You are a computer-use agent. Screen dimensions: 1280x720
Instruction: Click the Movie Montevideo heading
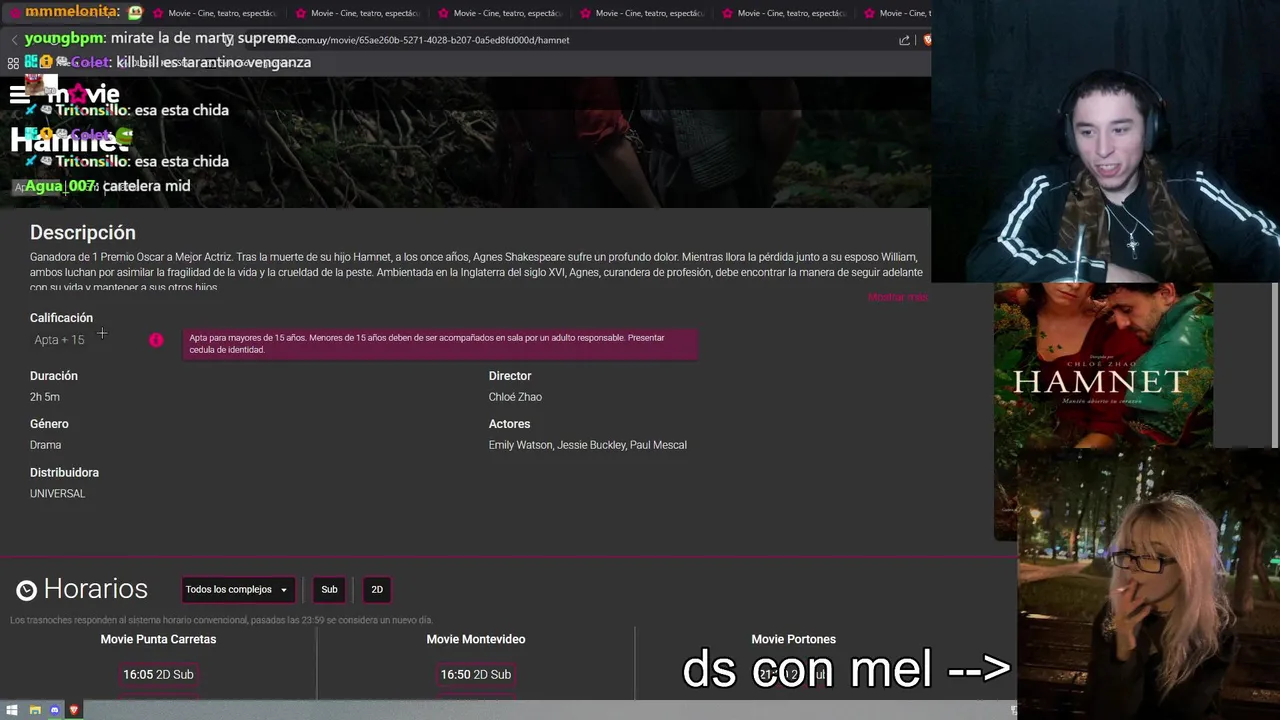coord(476,639)
